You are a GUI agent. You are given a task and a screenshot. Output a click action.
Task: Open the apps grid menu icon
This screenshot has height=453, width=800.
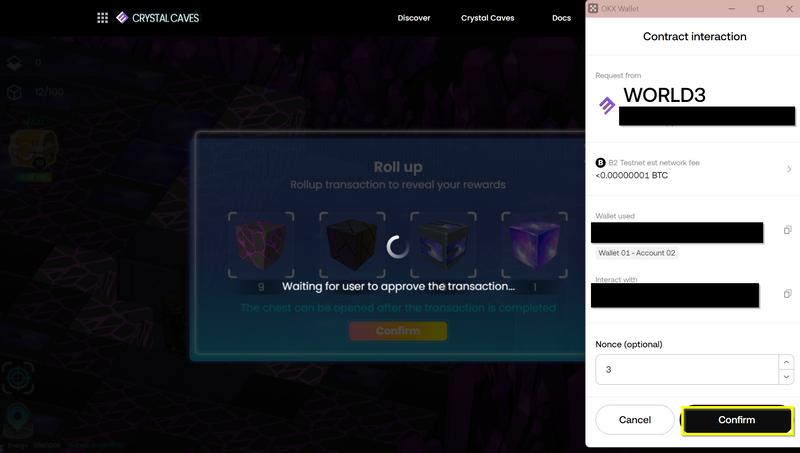point(103,18)
